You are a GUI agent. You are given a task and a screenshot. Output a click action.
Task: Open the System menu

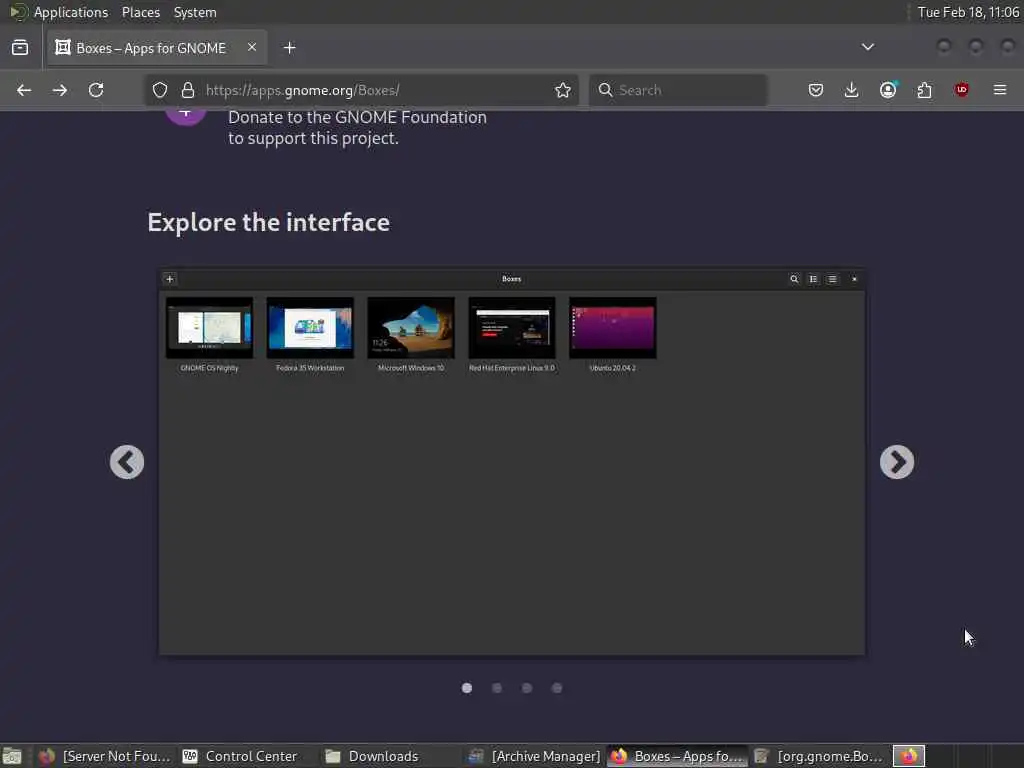click(x=195, y=12)
